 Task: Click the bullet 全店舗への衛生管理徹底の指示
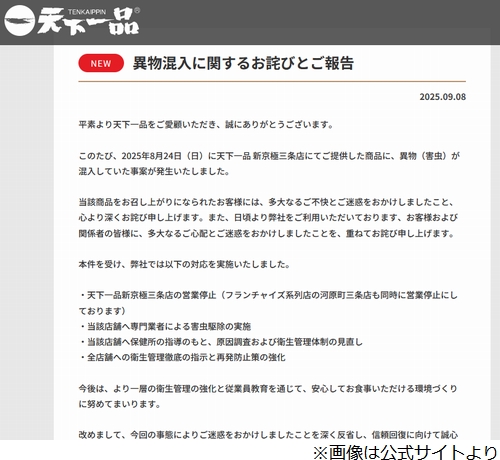click(x=182, y=357)
